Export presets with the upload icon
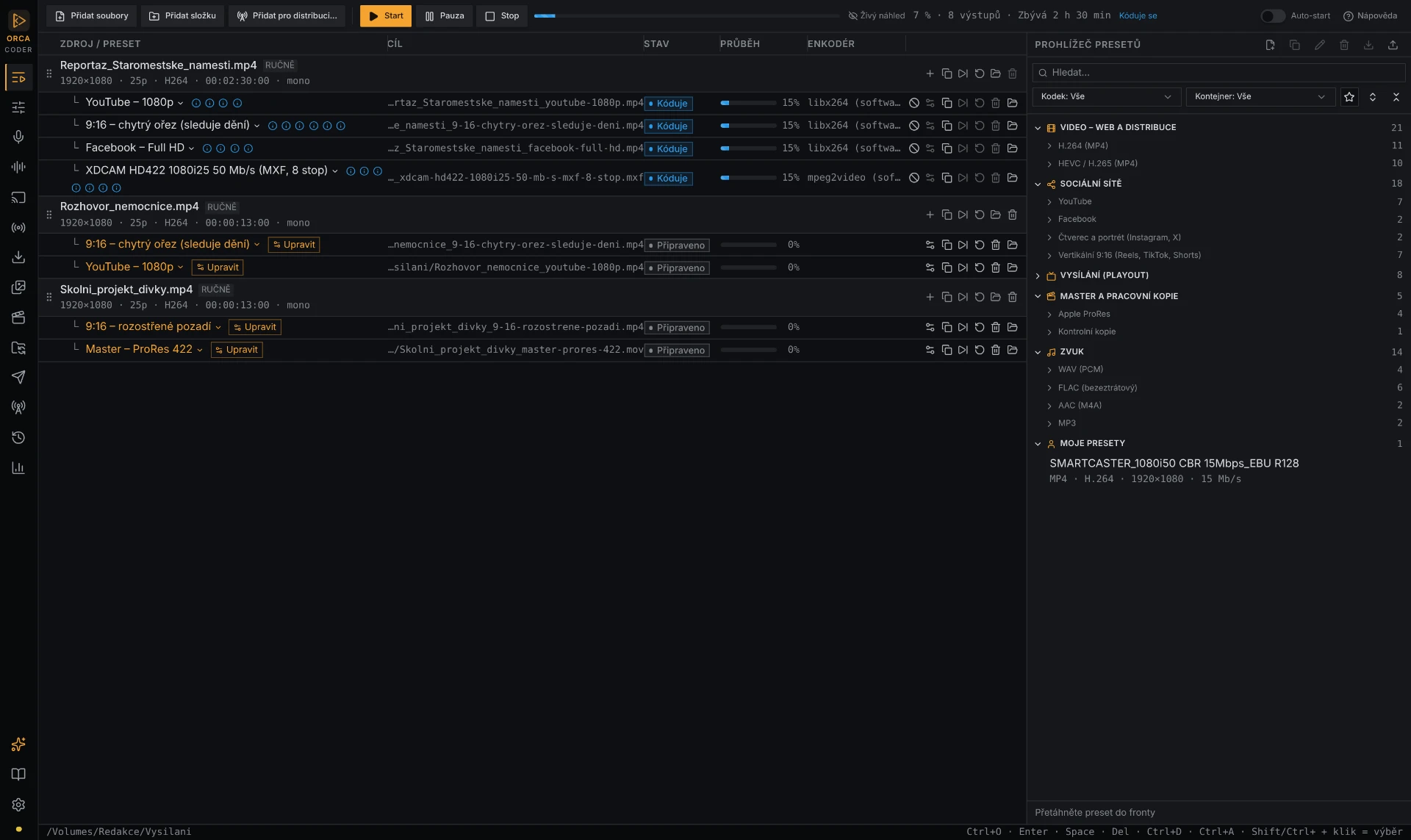Viewport: 1411px width, 840px height. (1393, 45)
